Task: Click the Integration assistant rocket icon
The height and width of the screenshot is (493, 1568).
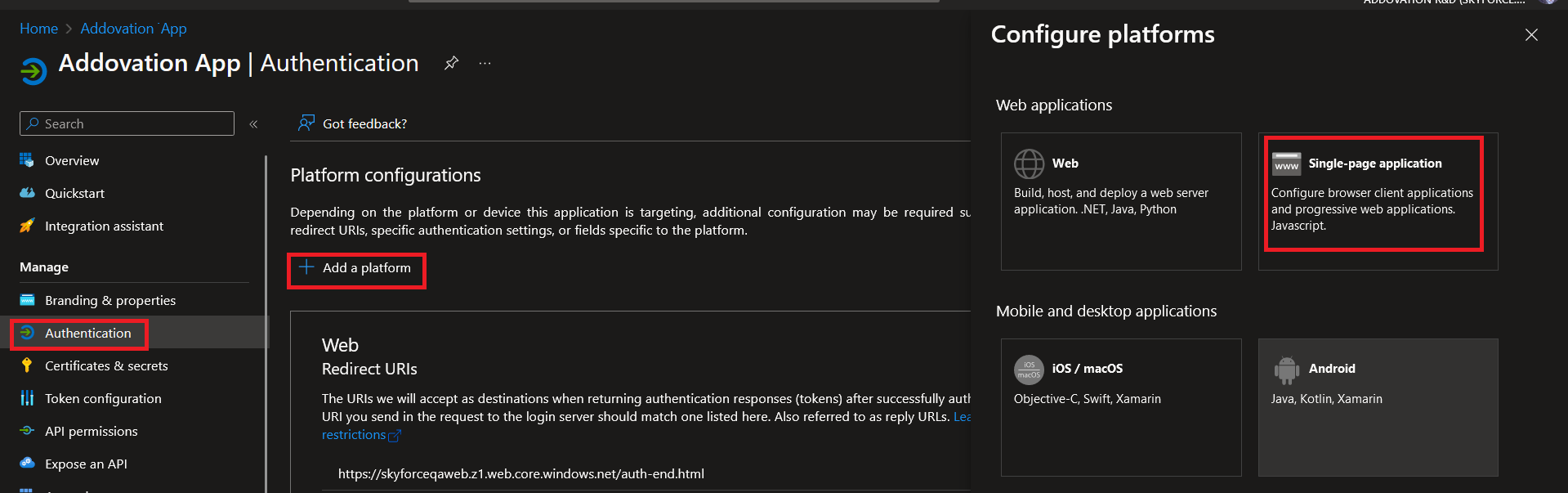Action: (27, 226)
